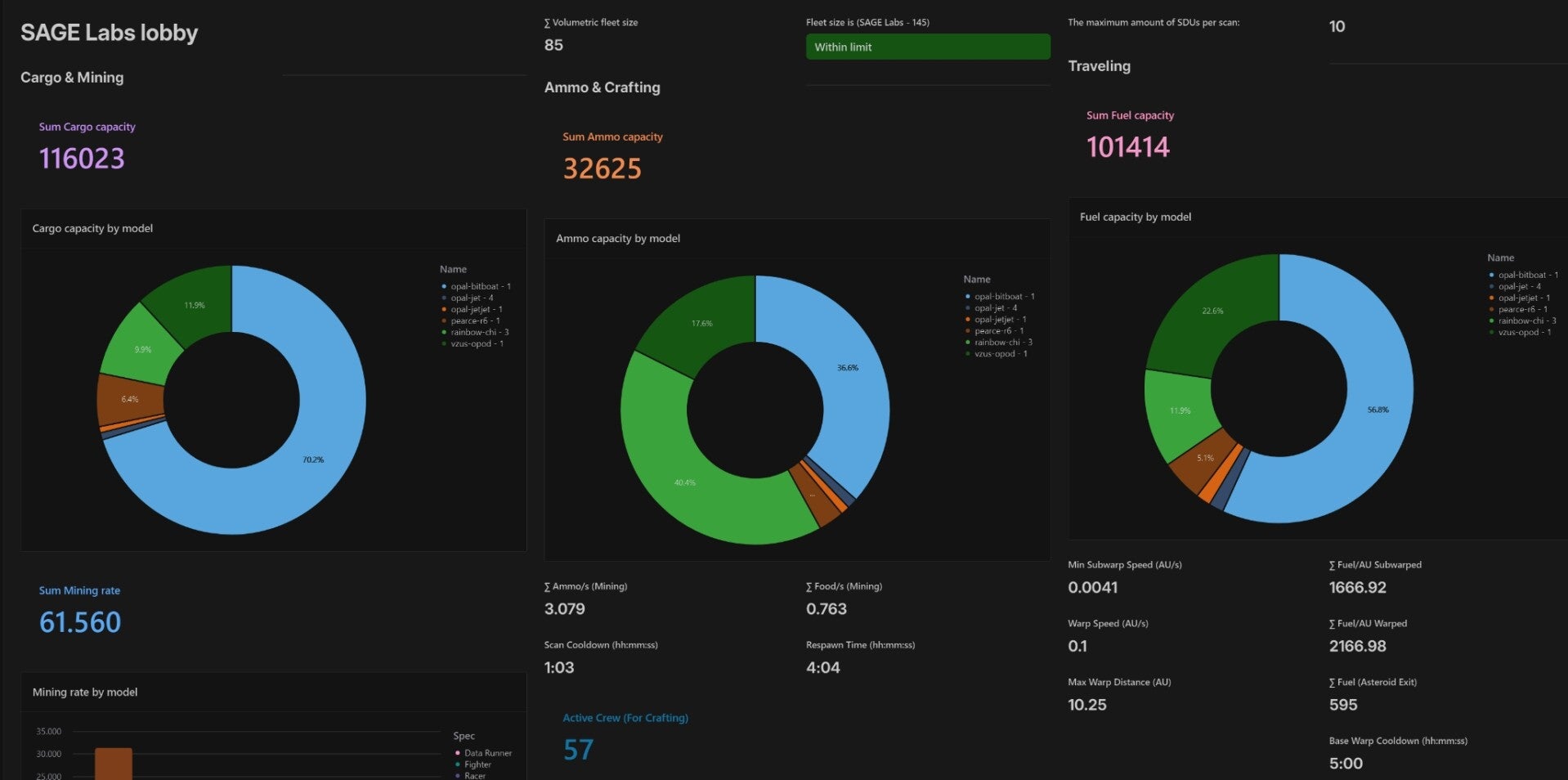1568x780 pixels.
Task: Click the 'SAGE Labs lobby' dashboard title
Action: pos(110,33)
